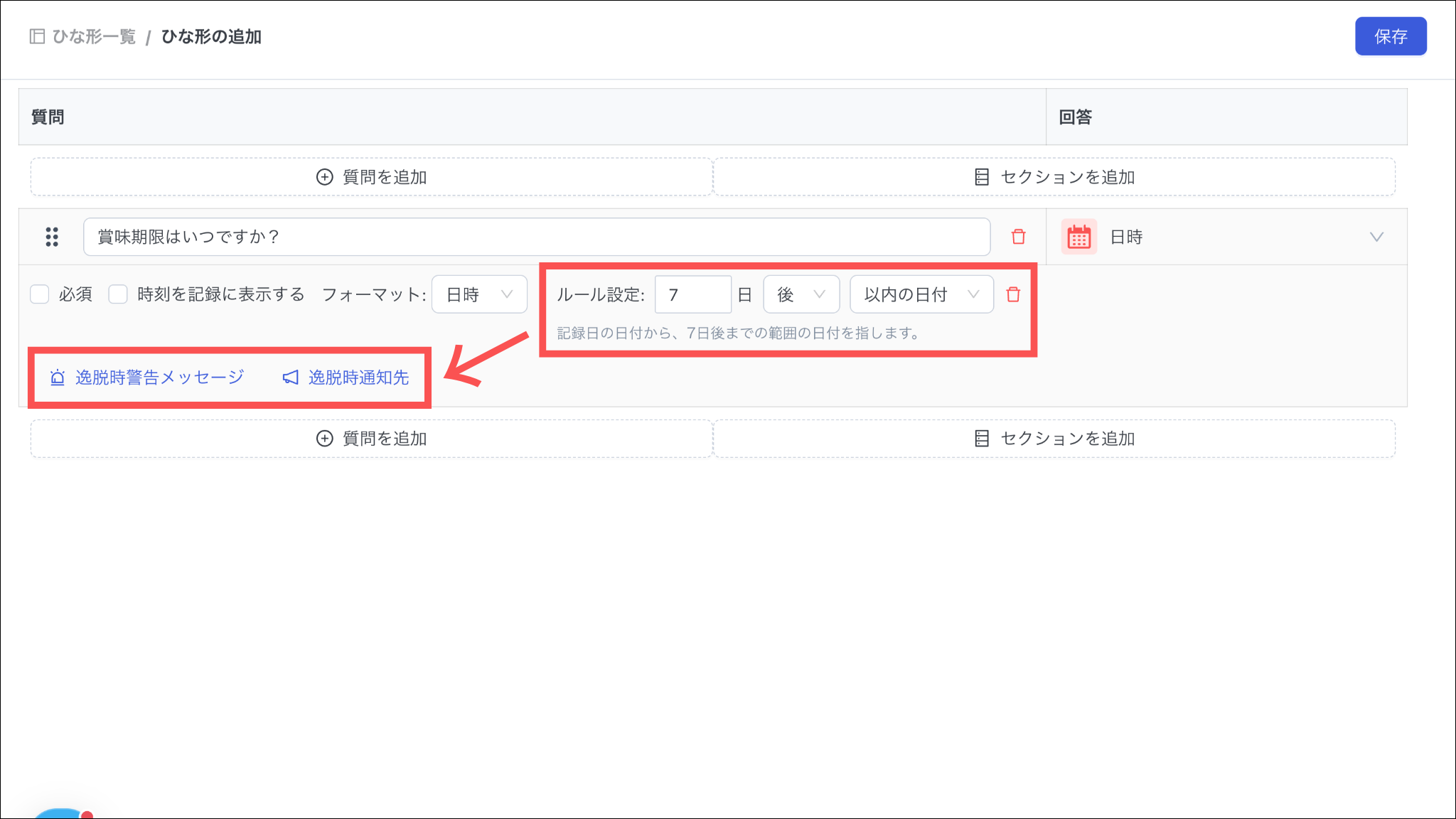
Task: Toggle 時刻を記録に表示する checkbox
Action: 118,294
